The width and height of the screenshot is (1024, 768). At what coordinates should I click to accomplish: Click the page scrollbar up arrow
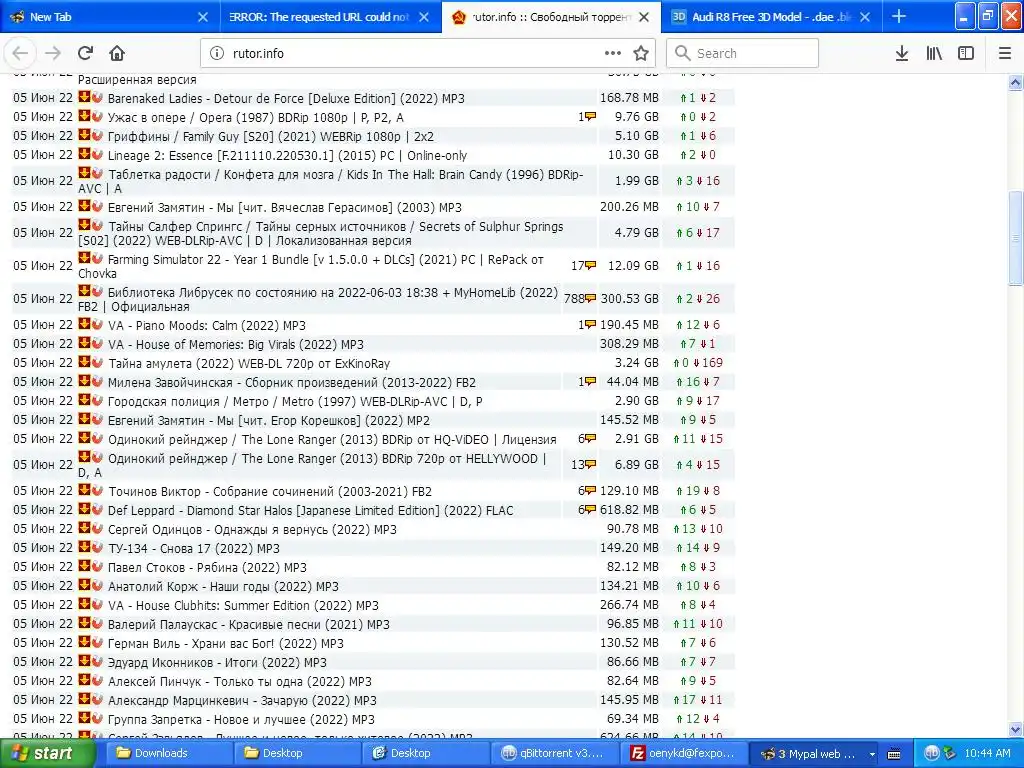(1015, 82)
